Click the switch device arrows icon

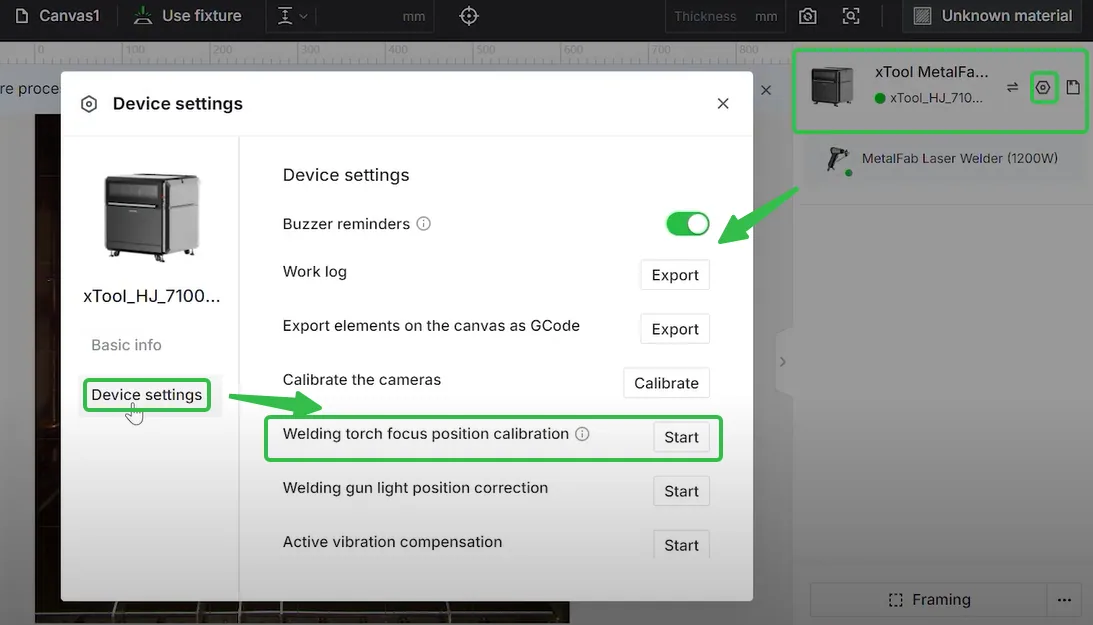(1012, 87)
